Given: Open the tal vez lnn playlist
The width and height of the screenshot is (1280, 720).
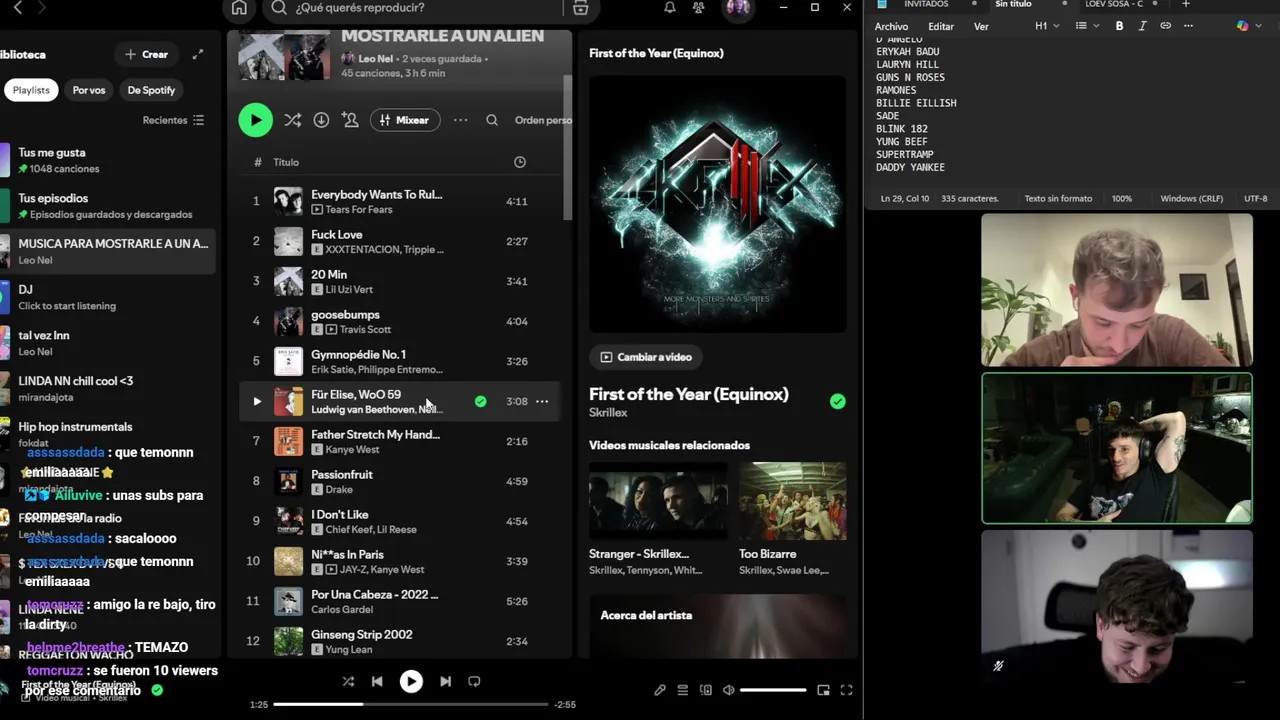Looking at the screenshot, I should coord(107,343).
